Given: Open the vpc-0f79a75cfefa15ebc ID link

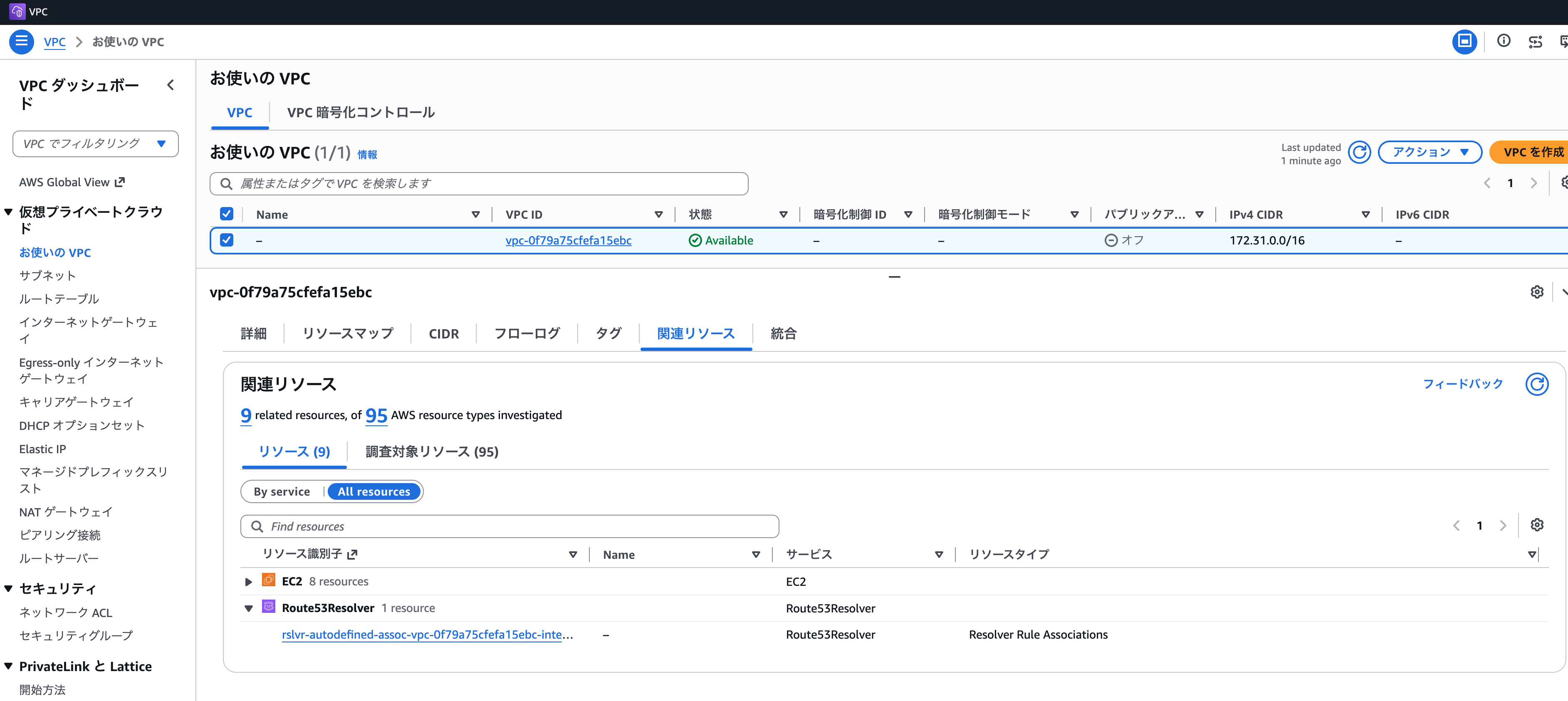Looking at the screenshot, I should click(x=569, y=240).
